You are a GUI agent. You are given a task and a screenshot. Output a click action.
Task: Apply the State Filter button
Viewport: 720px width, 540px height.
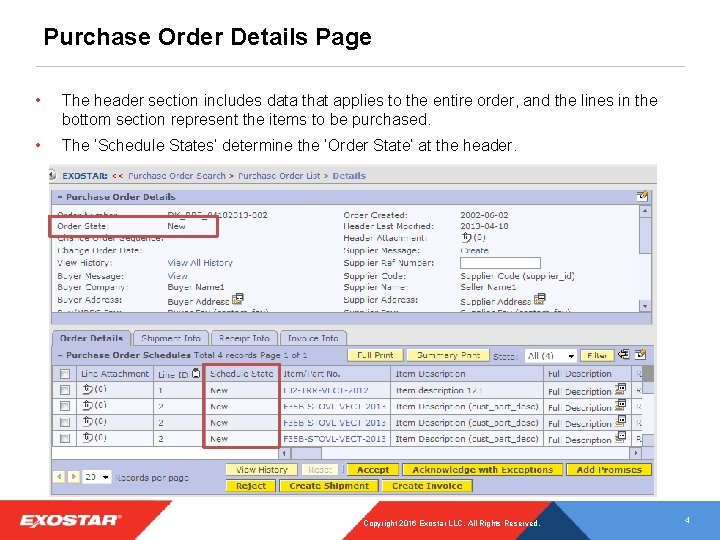[597, 355]
